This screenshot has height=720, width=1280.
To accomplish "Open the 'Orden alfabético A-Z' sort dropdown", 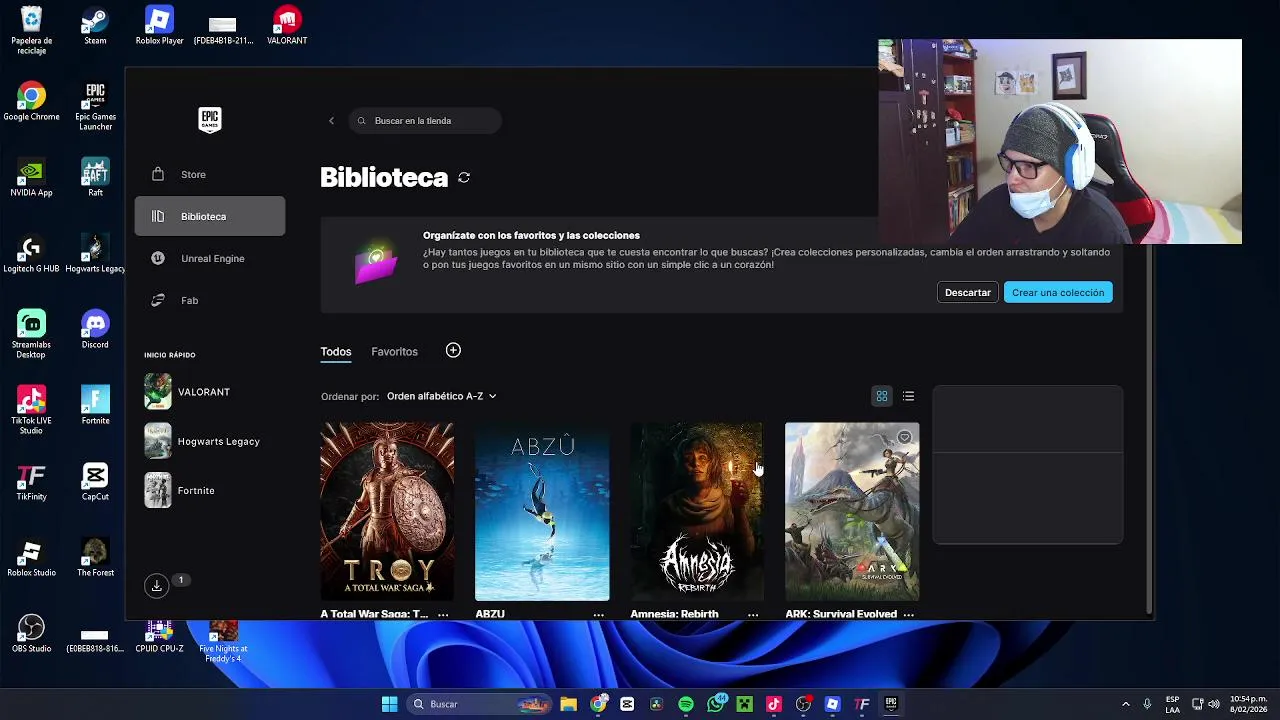I will [x=441, y=396].
